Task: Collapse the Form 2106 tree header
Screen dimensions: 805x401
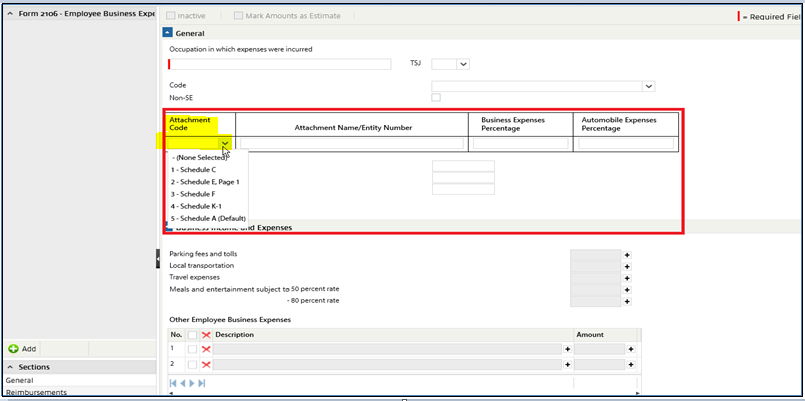Action: coord(10,14)
